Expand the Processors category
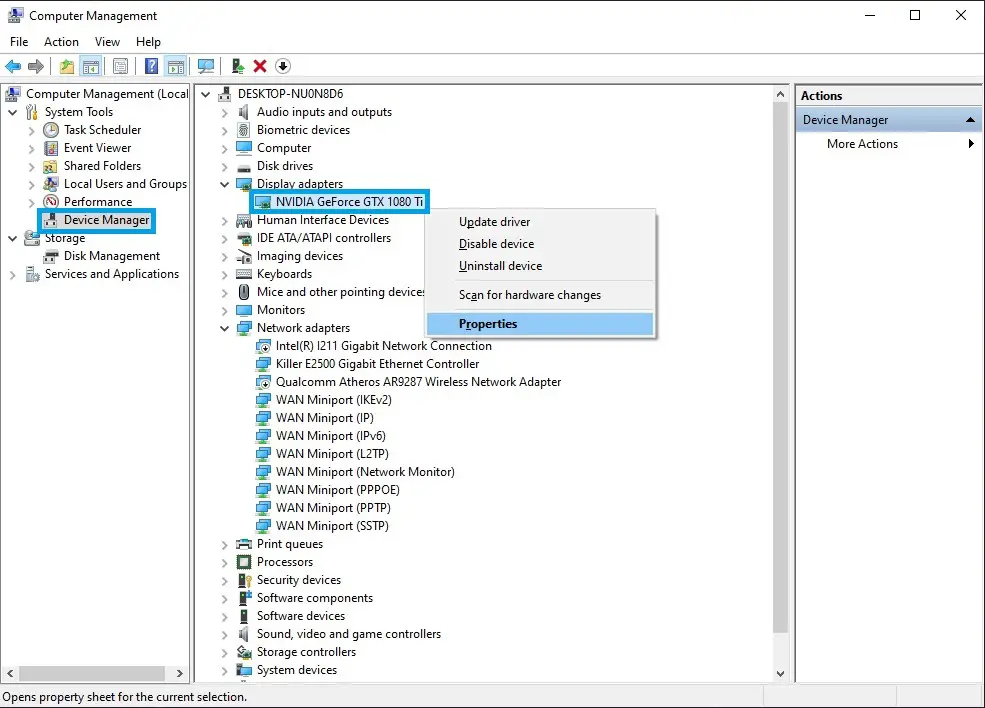Screen dimensions: 985x708 (224, 562)
